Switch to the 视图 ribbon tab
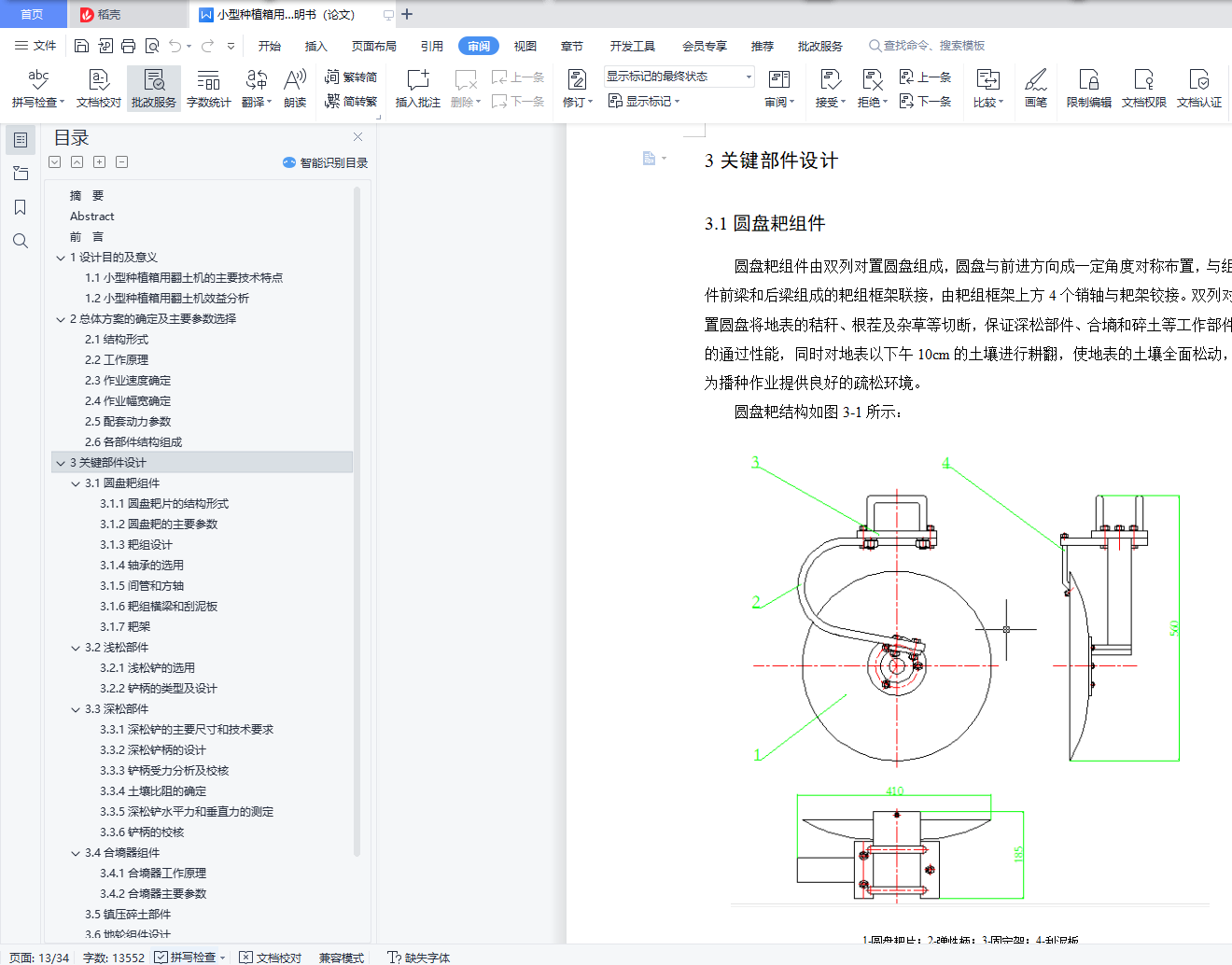Image resolution: width=1232 pixels, height=965 pixels. coord(525,46)
